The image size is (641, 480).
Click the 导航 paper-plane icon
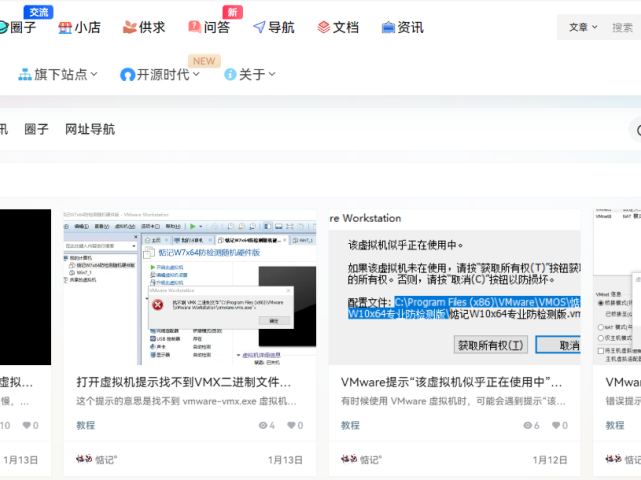[x=259, y=27]
